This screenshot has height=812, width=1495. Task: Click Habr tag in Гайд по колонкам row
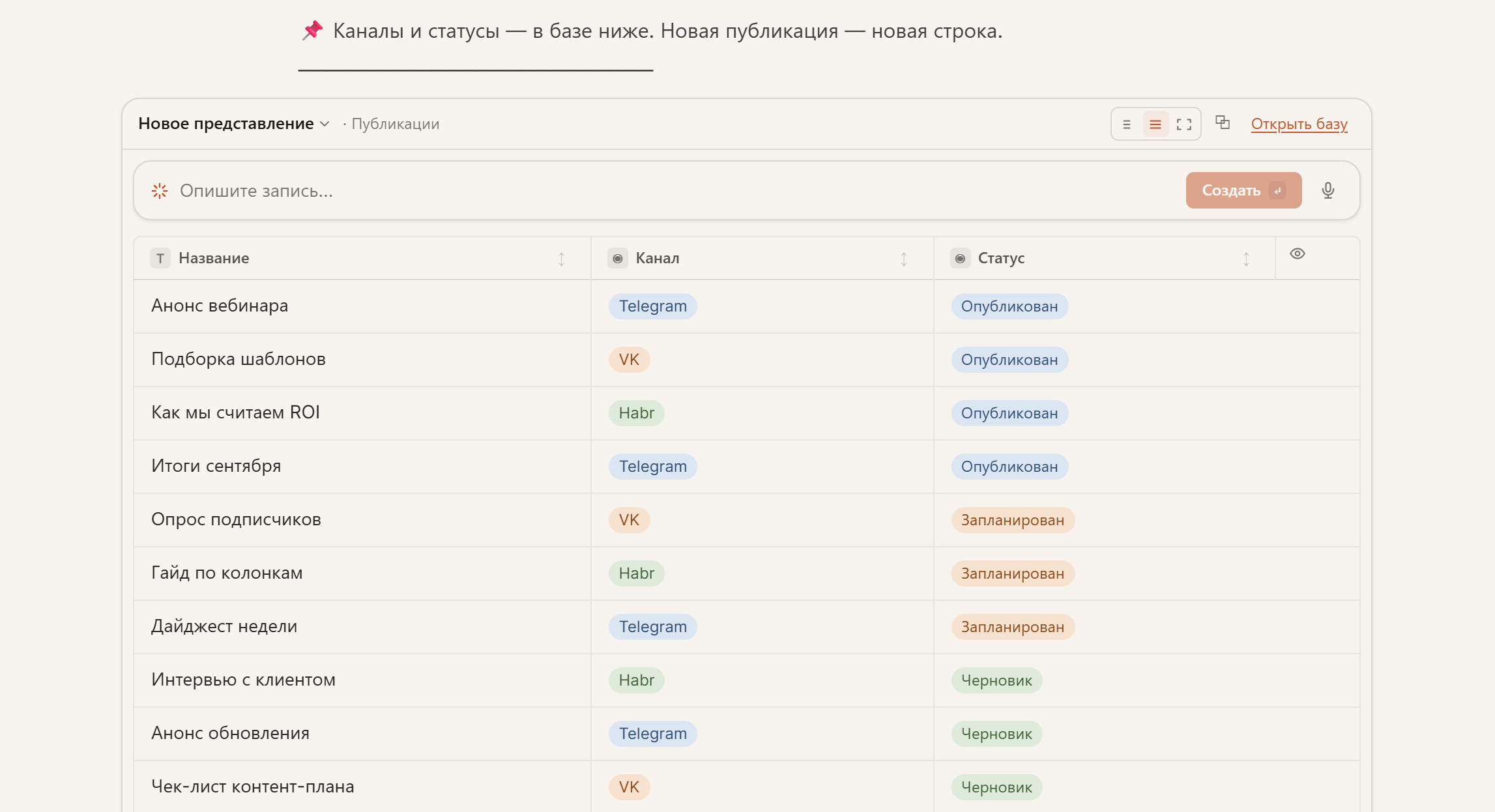pyautogui.click(x=636, y=573)
